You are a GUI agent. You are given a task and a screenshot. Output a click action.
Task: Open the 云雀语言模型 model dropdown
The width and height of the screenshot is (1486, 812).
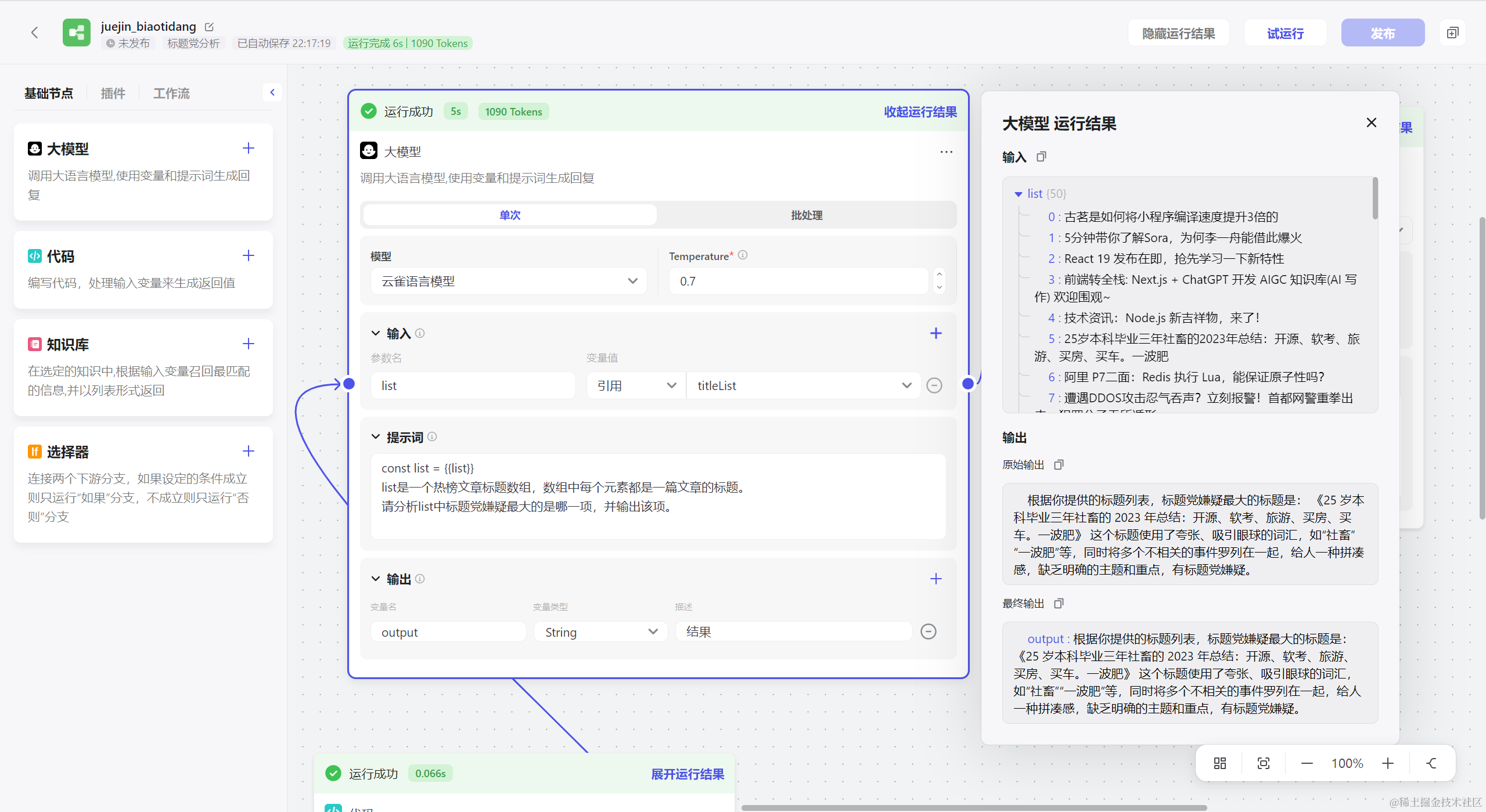pos(508,282)
